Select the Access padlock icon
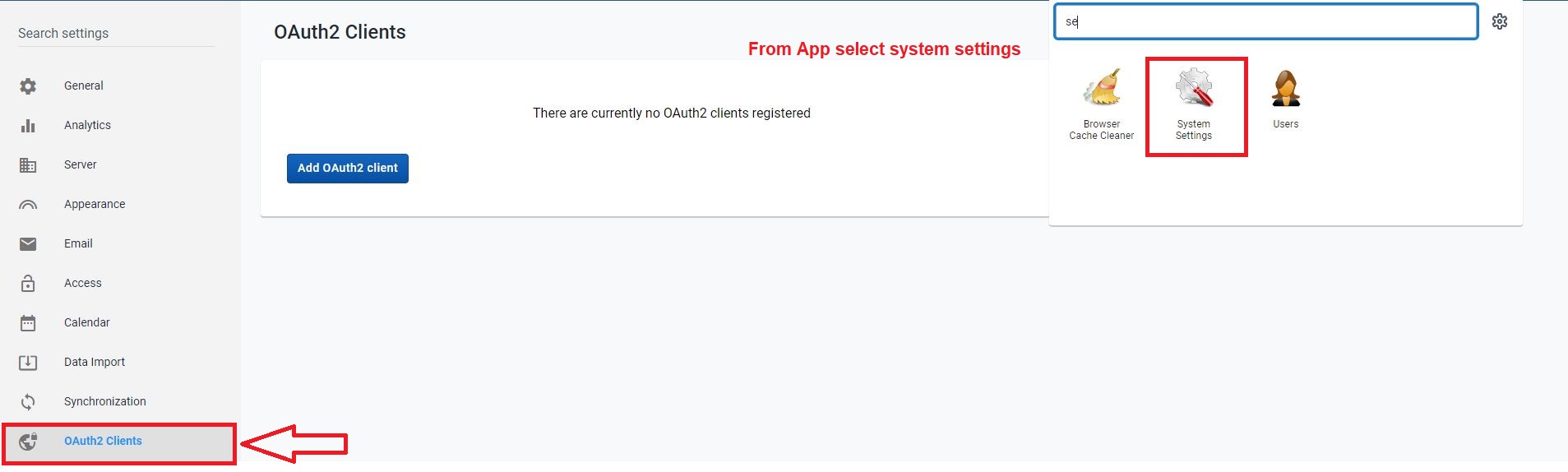 [x=28, y=283]
